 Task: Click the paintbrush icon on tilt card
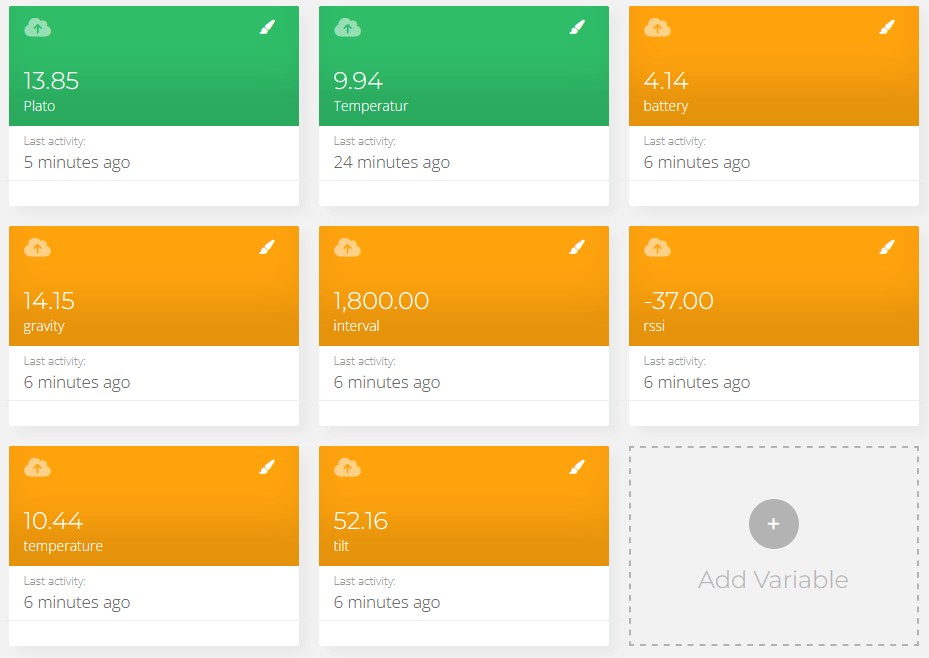[x=577, y=467]
